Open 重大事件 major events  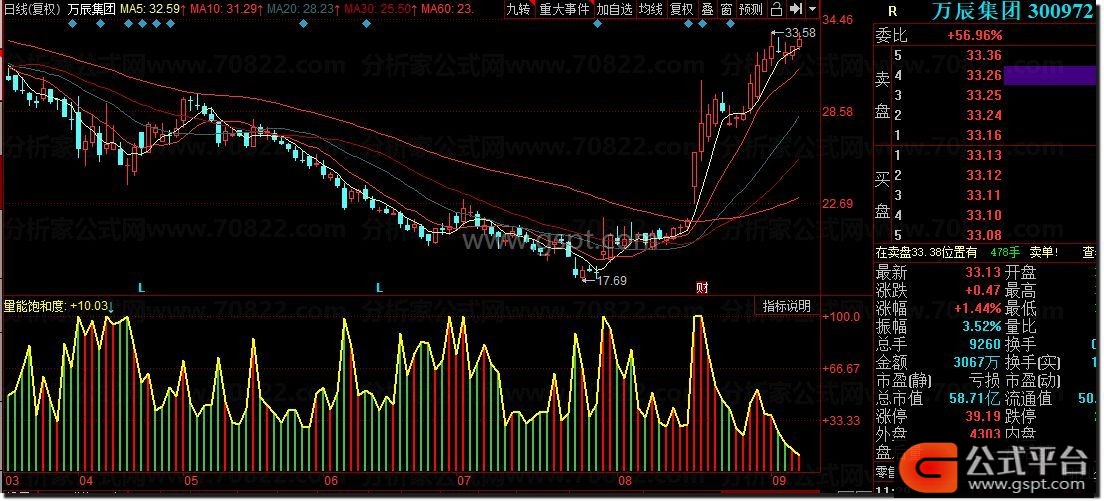click(x=563, y=9)
